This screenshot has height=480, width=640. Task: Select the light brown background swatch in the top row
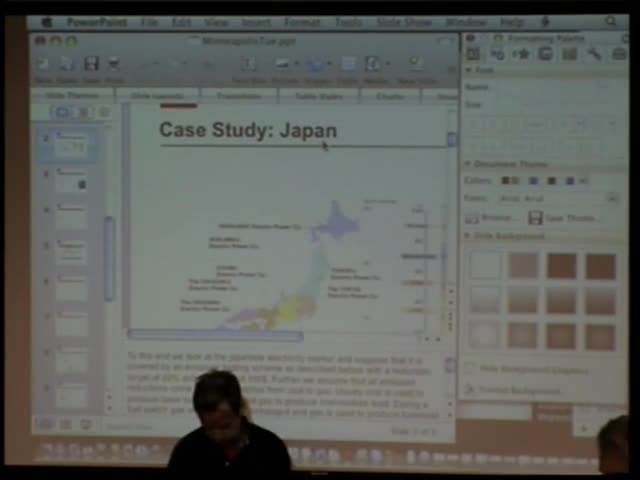pyautogui.click(x=523, y=266)
